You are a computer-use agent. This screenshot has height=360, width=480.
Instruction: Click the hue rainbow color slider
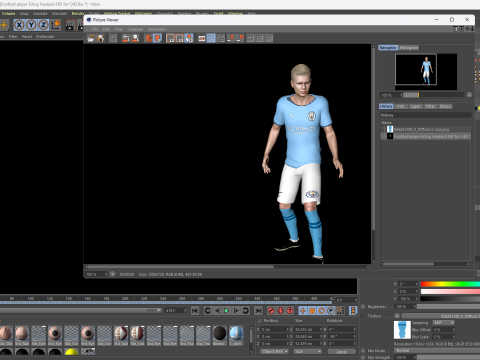click(450, 284)
